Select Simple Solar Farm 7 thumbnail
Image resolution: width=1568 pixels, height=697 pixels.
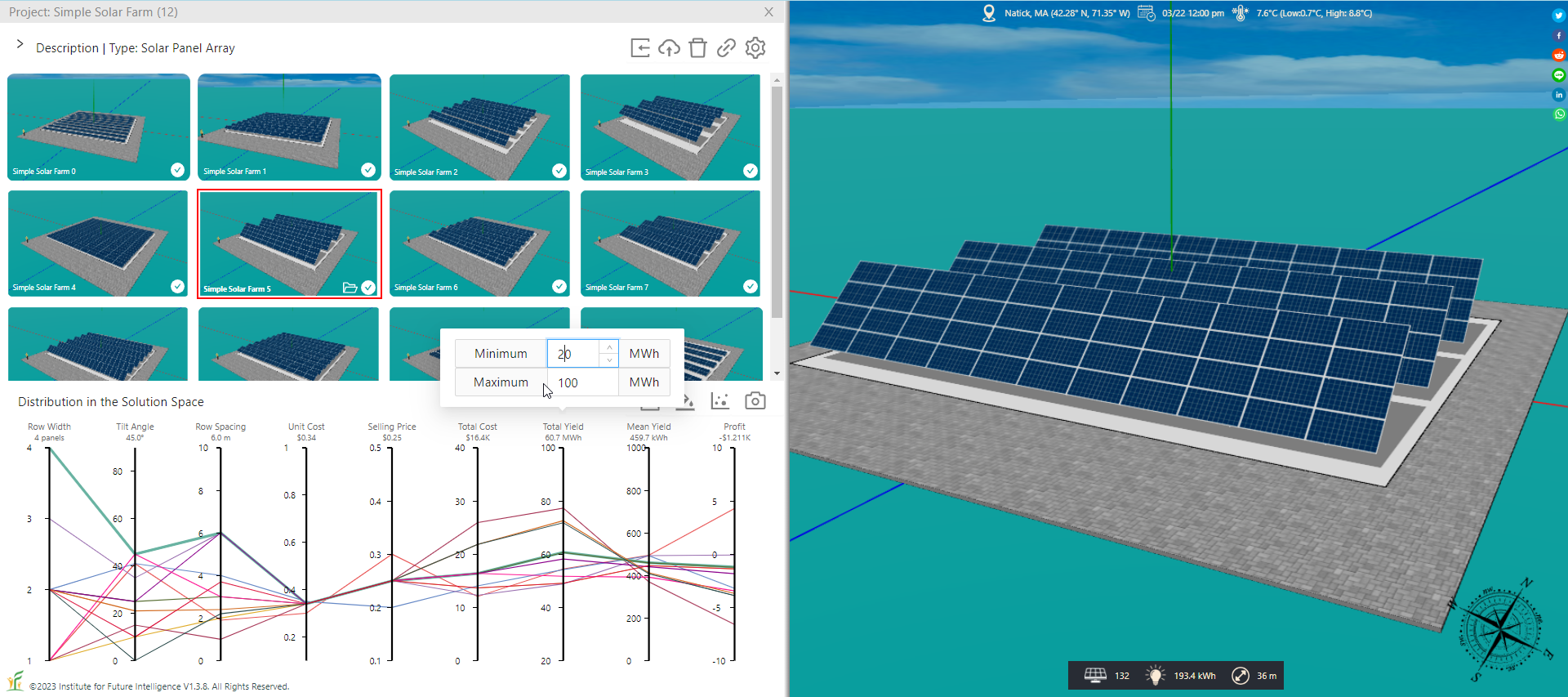[670, 243]
